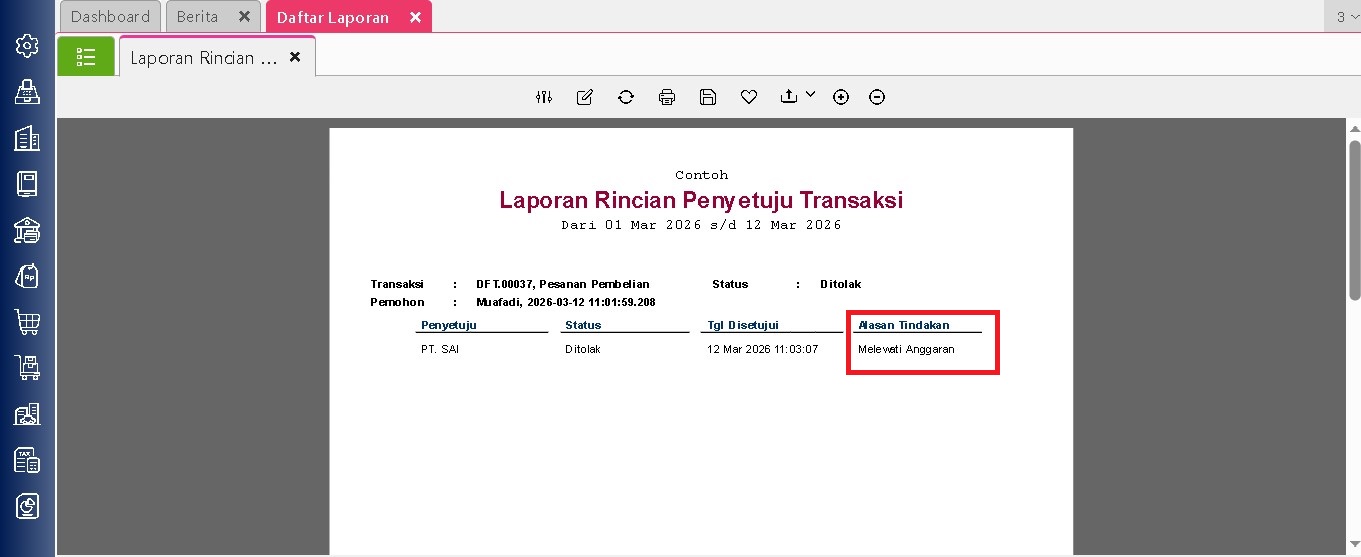Image resolution: width=1361 pixels, height=557 pixels.
Task: Close the Laporan Rincian report tab
Action: click(295, 57)
